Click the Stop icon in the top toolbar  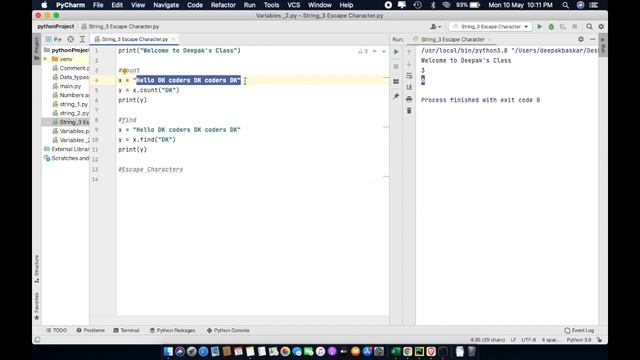(575, 27)
